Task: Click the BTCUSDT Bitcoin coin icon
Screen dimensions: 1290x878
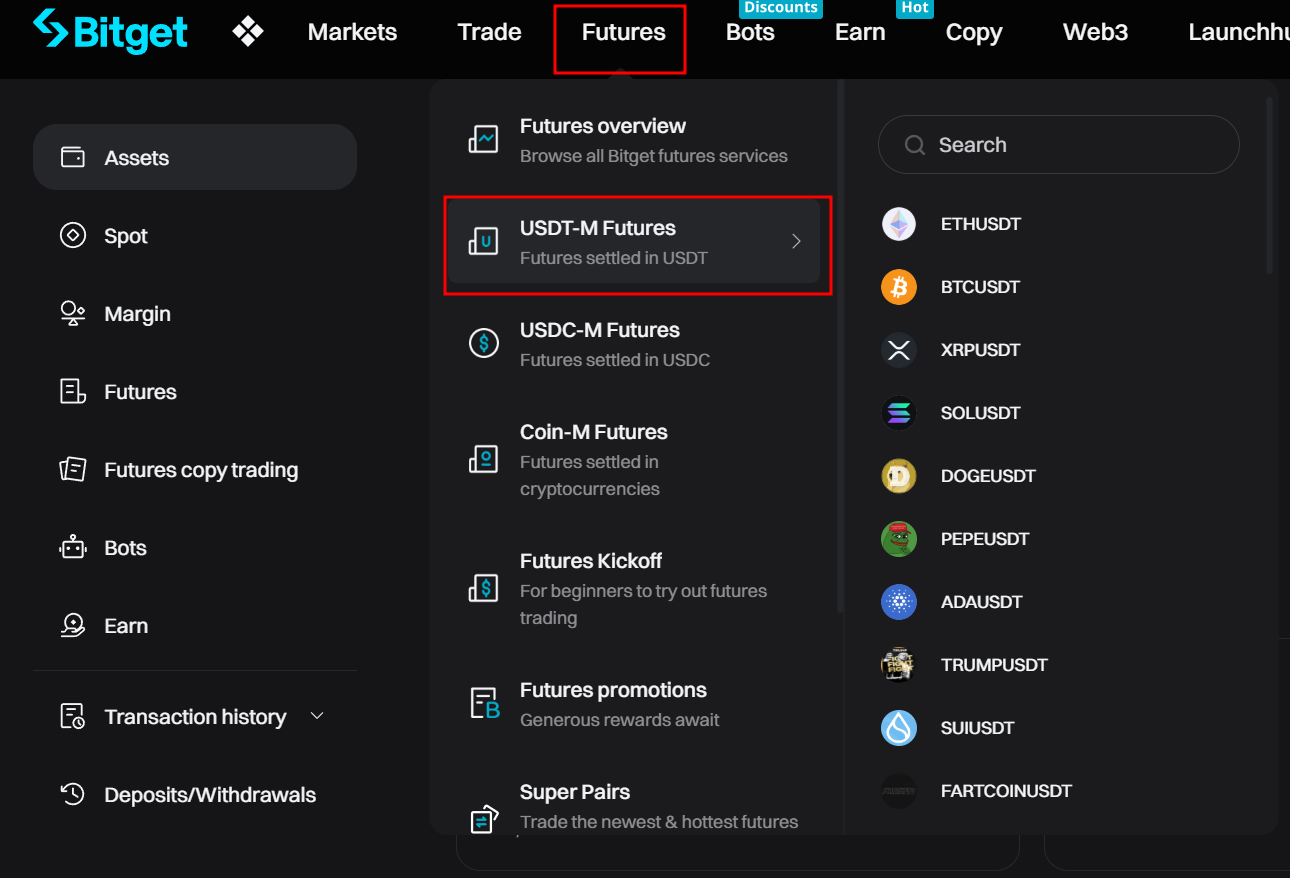Action: pyautogui.click(x=899, y=287)
